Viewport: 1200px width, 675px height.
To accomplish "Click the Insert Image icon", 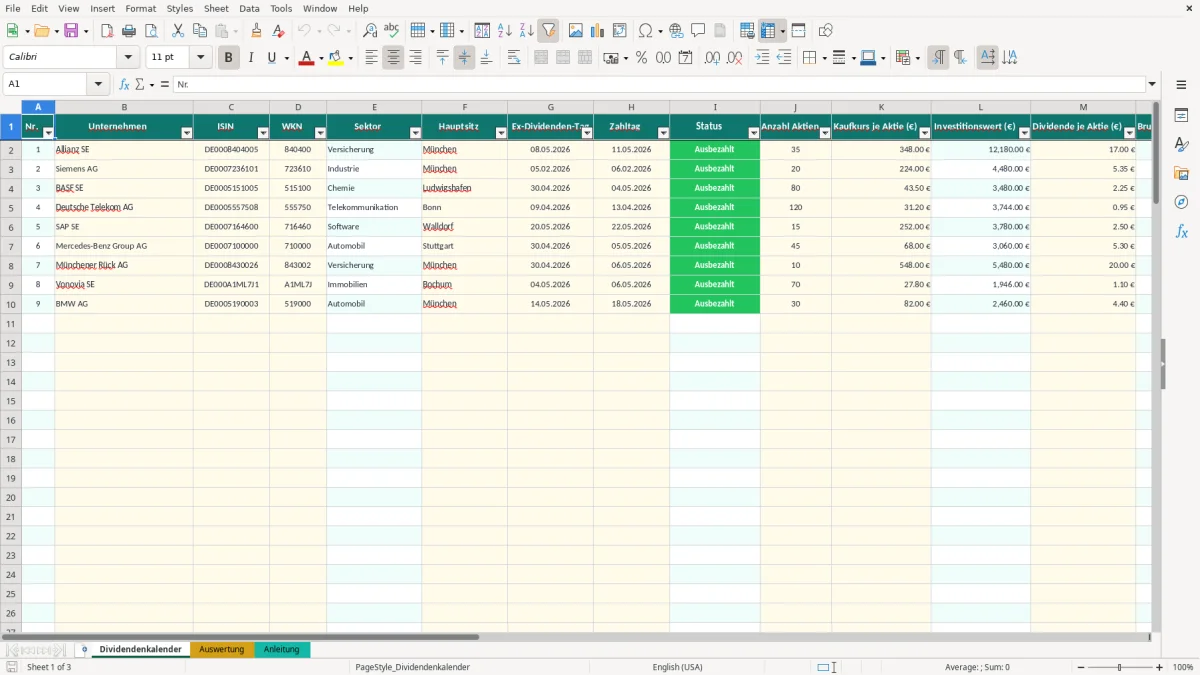I will click(x=576, y=31).
